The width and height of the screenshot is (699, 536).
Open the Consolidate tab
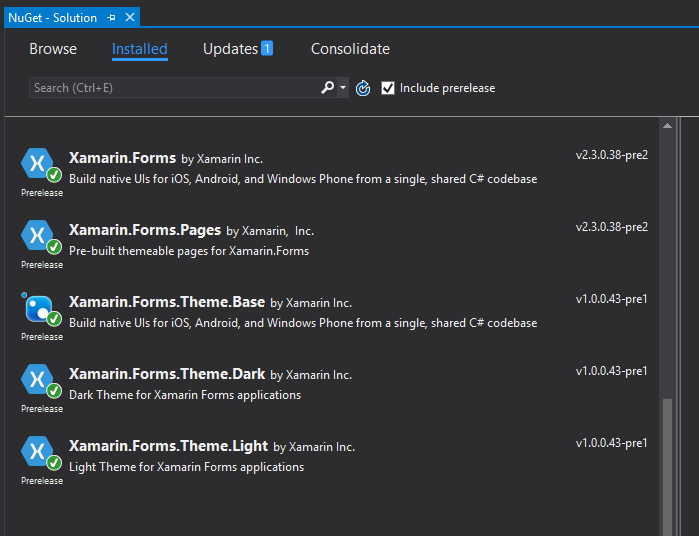tap(350, 49)
